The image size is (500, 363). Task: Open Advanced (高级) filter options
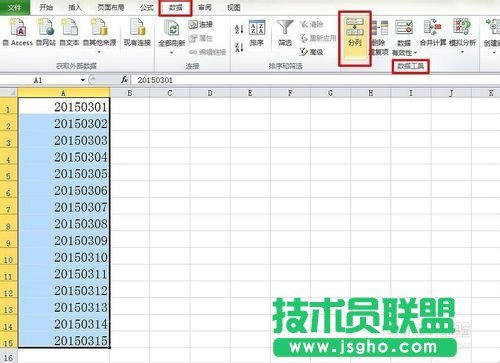pos(311,52)
